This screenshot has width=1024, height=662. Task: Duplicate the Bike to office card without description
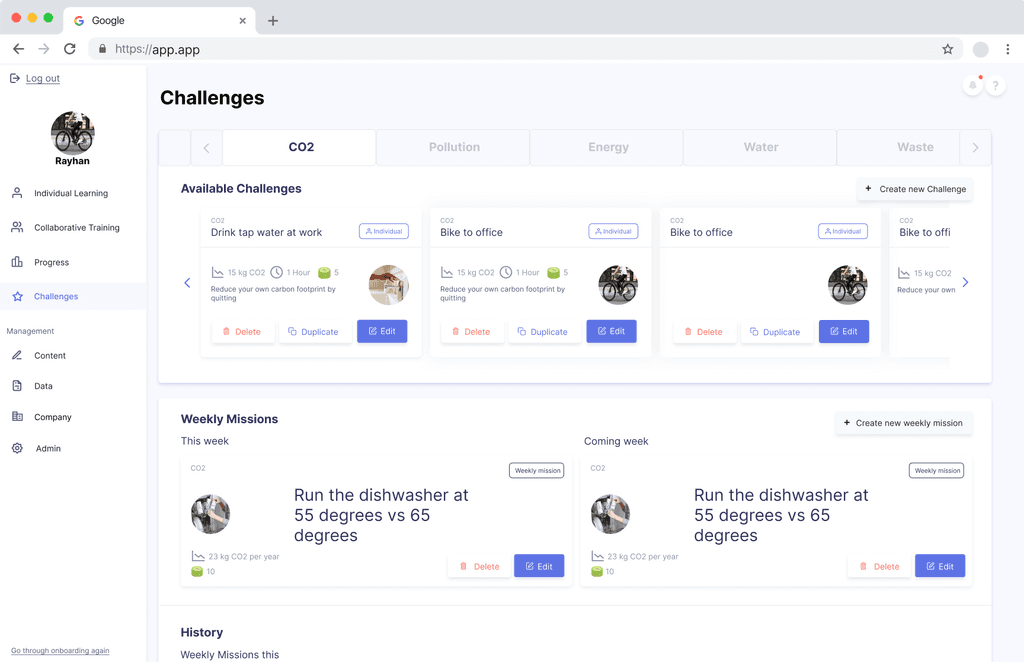776,332
